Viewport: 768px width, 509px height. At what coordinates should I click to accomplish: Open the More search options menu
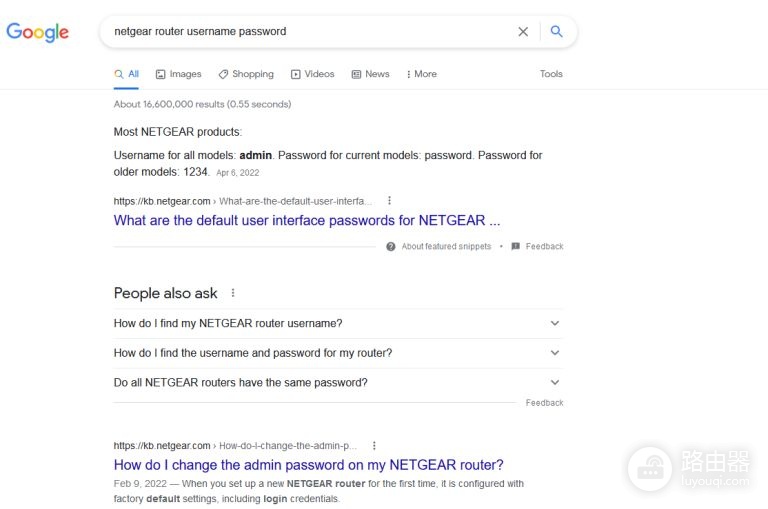point(421,74)
